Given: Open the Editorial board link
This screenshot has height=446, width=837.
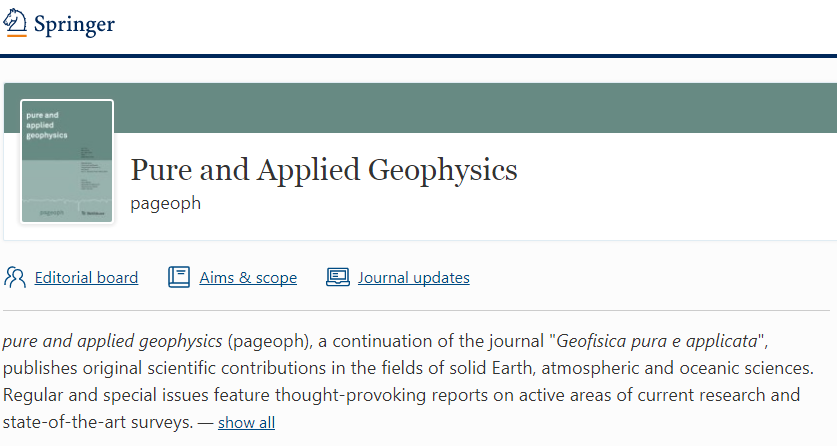Looking at the screenshot, I should 86,278.
